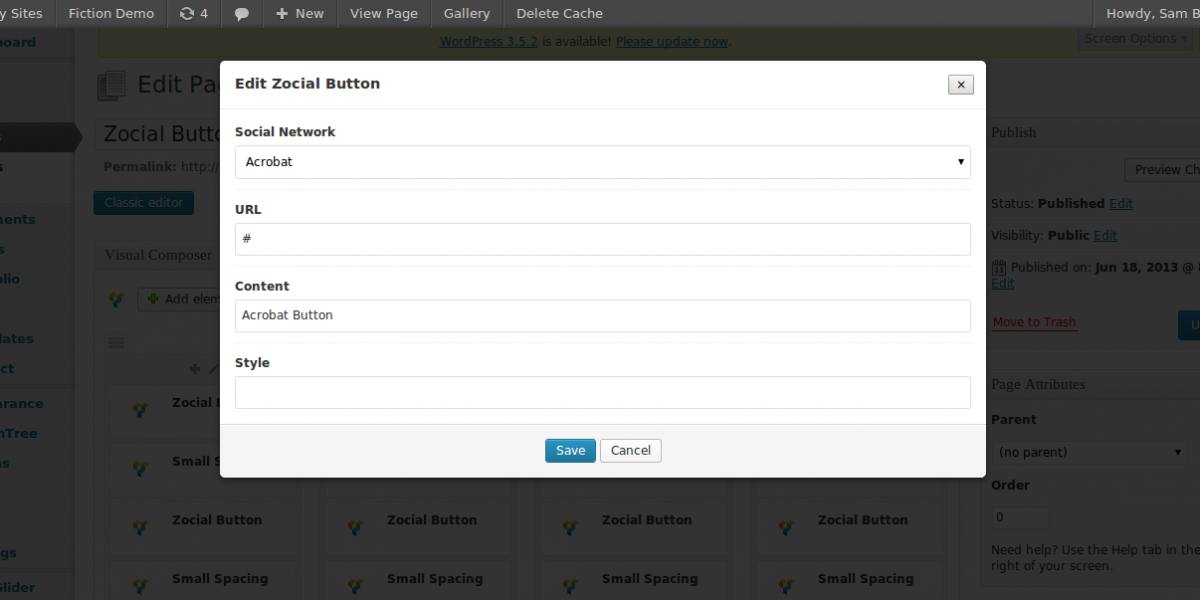Click the Preview Changes button

(x=1162, y=170)
